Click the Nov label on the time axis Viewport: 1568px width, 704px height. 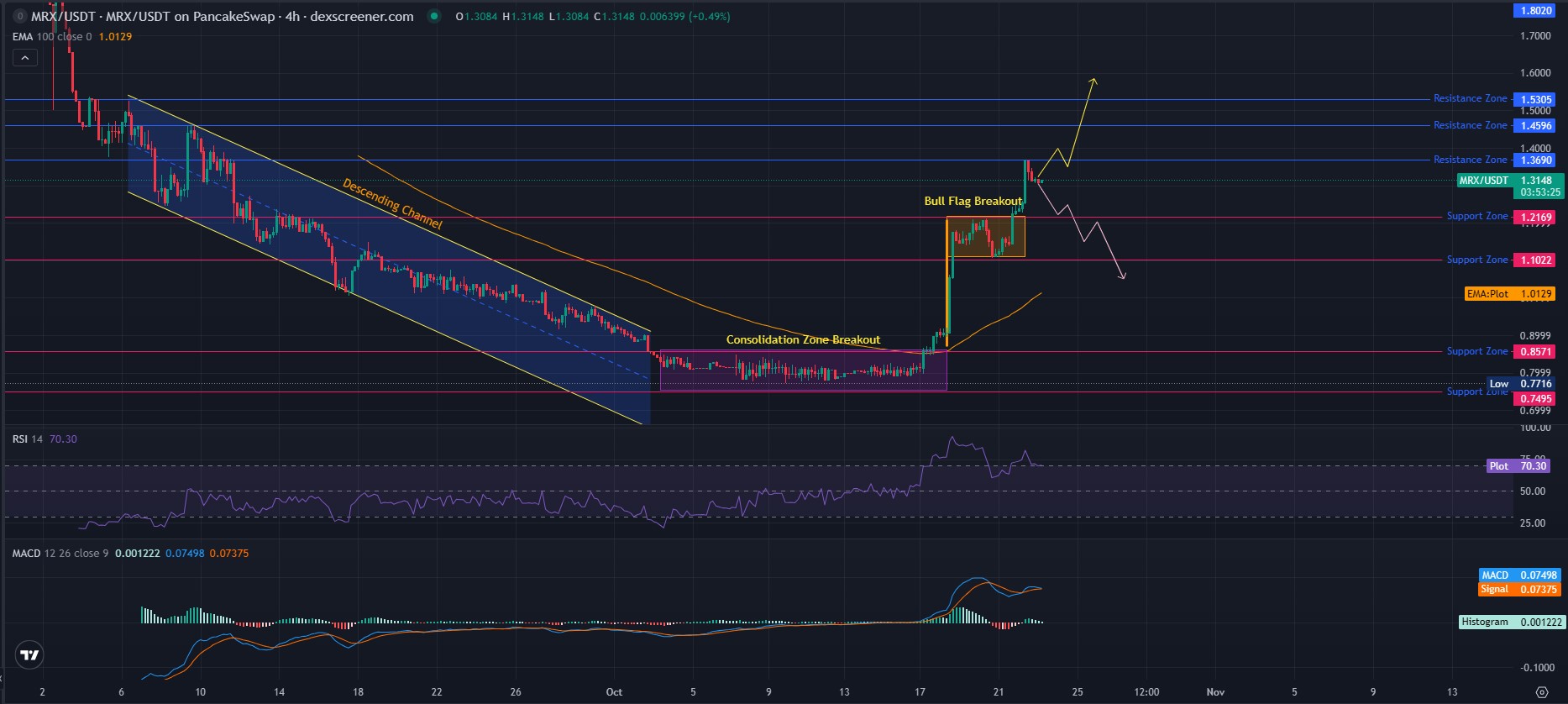(x=1215, y=692)
